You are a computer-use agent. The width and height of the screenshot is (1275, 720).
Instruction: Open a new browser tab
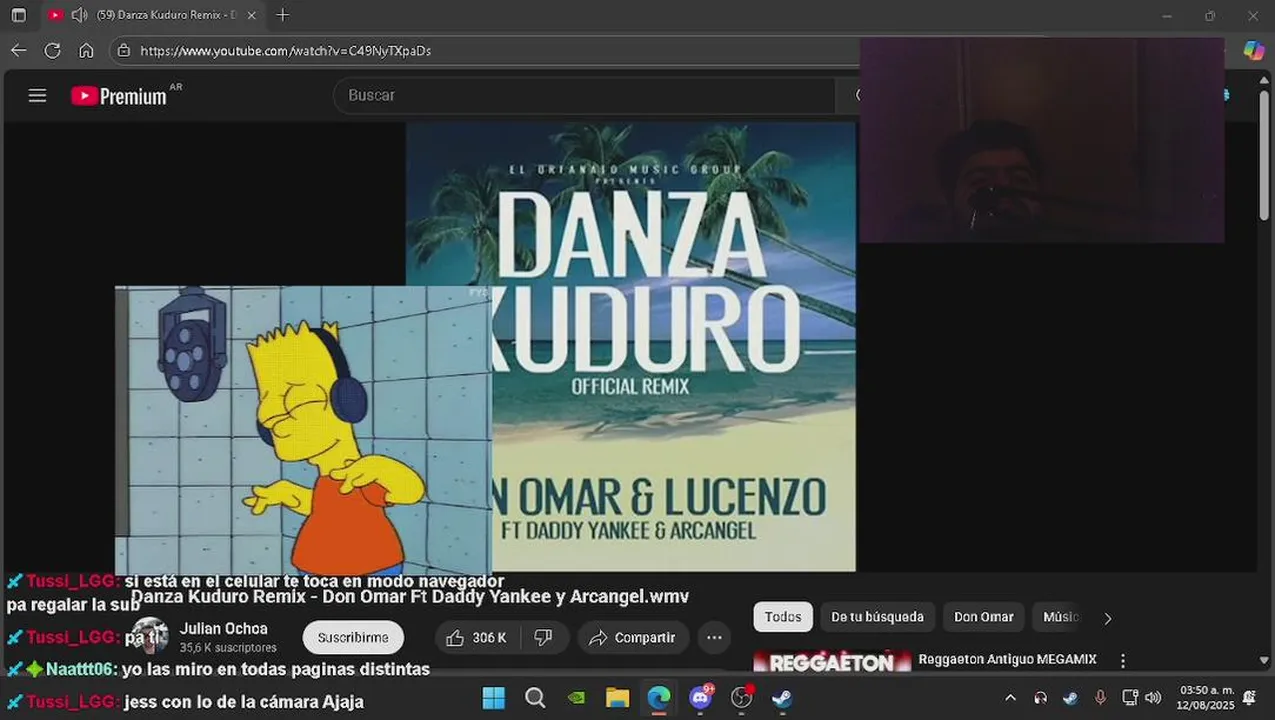[x=283, y=15]
